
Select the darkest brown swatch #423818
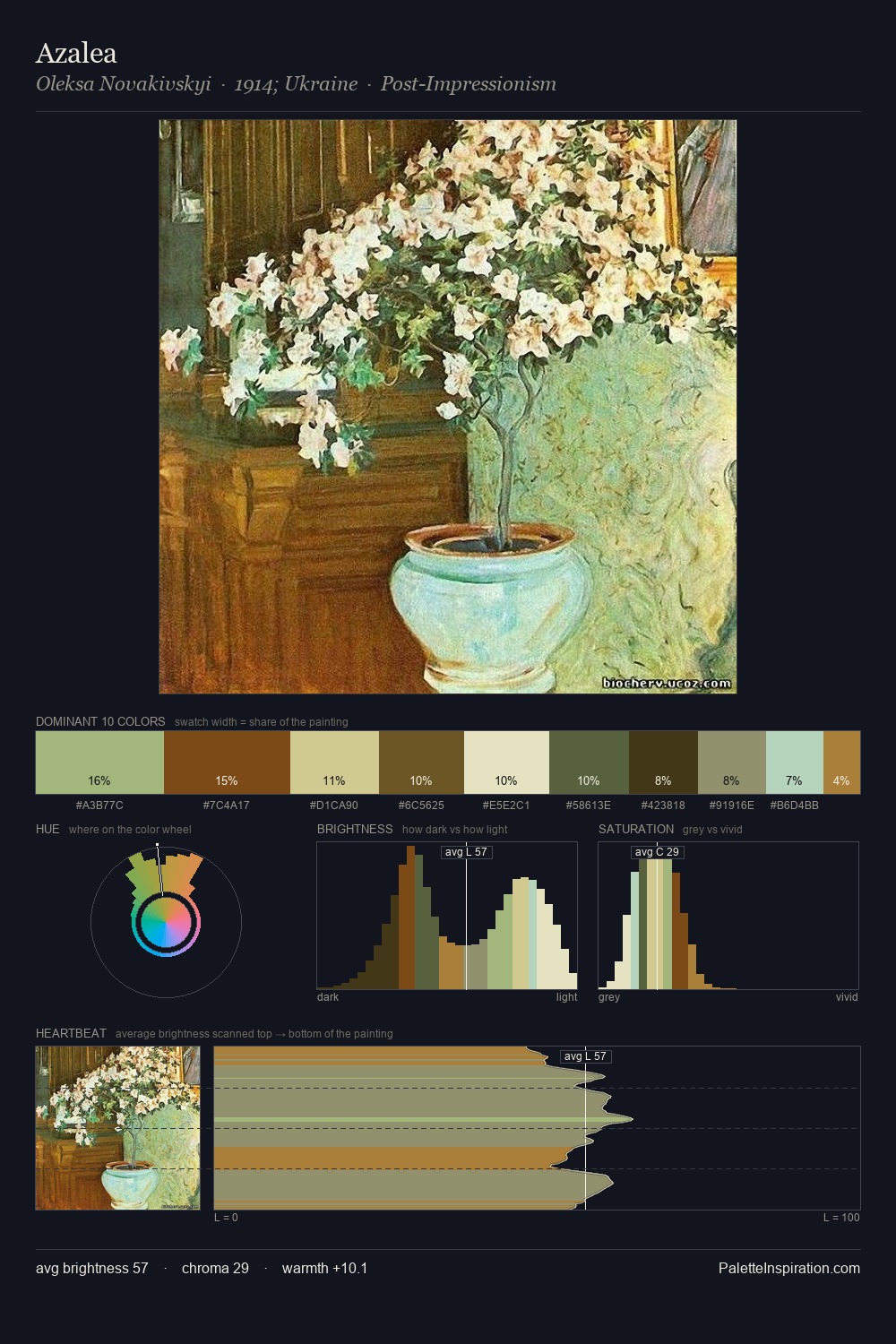pyautogui.click(x=663, y=762)
